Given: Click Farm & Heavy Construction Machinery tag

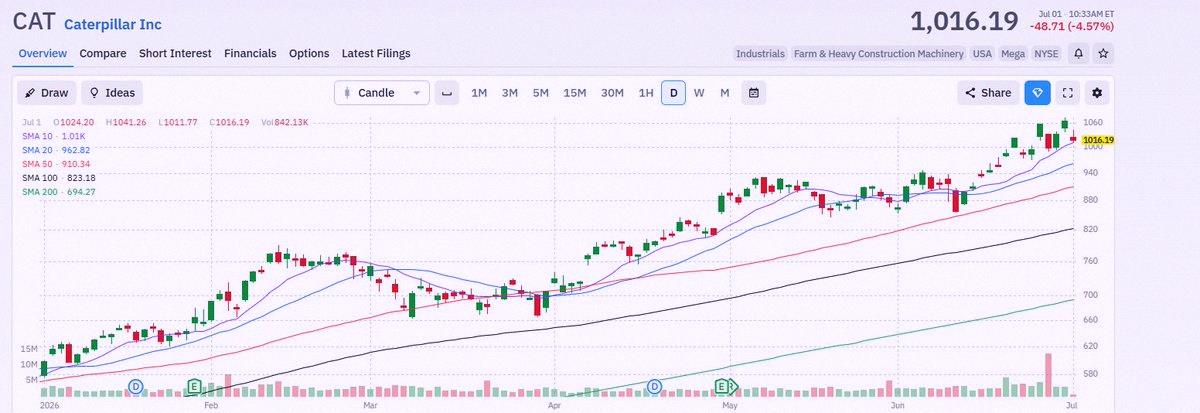Looking at the screenshot, I should pos(879,53).
